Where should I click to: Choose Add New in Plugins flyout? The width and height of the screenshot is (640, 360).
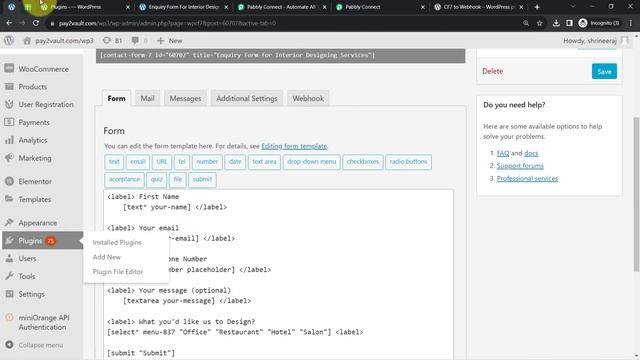point(107,257)
